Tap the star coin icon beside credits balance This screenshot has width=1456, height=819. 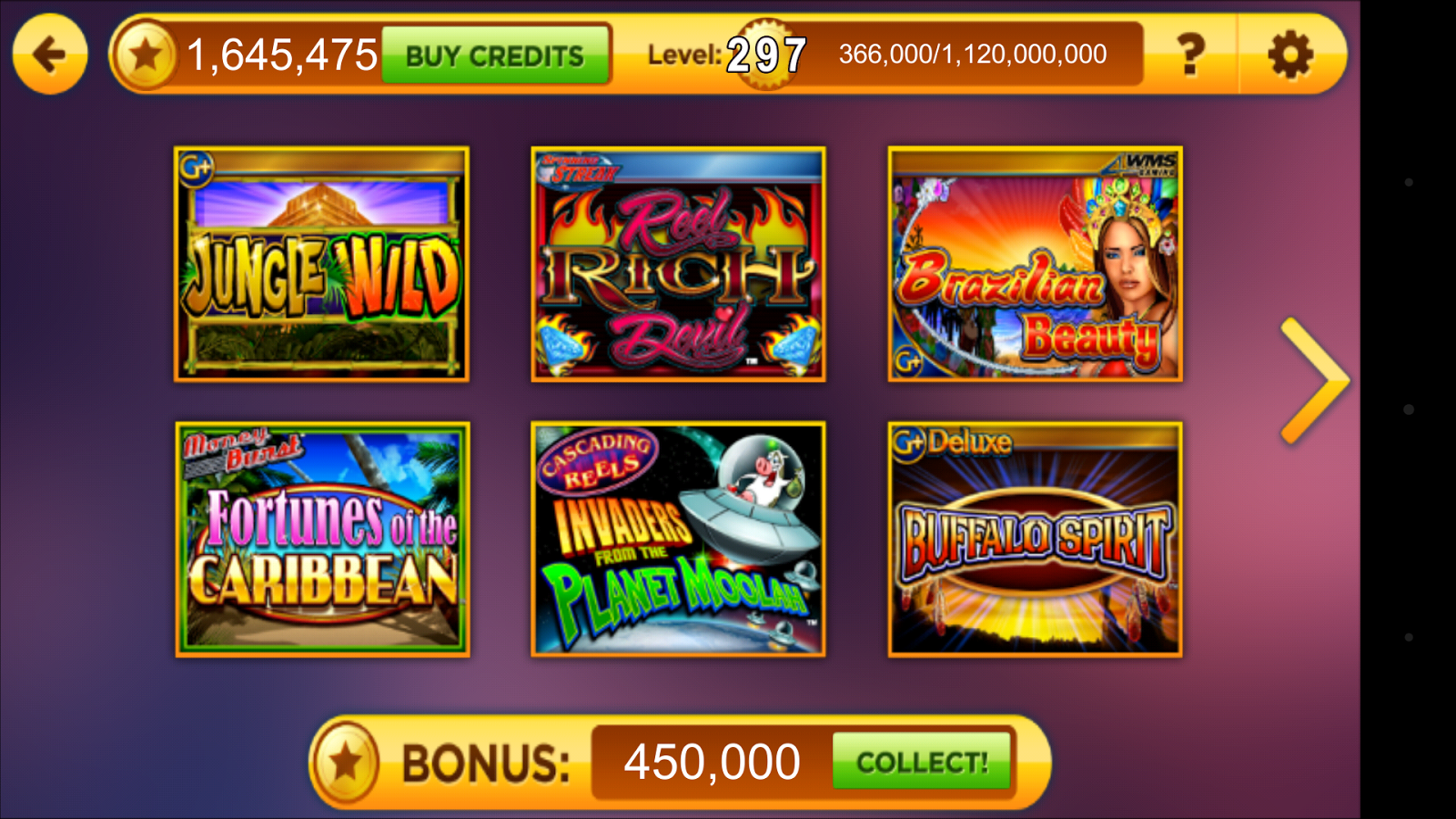tap(146, 56)
